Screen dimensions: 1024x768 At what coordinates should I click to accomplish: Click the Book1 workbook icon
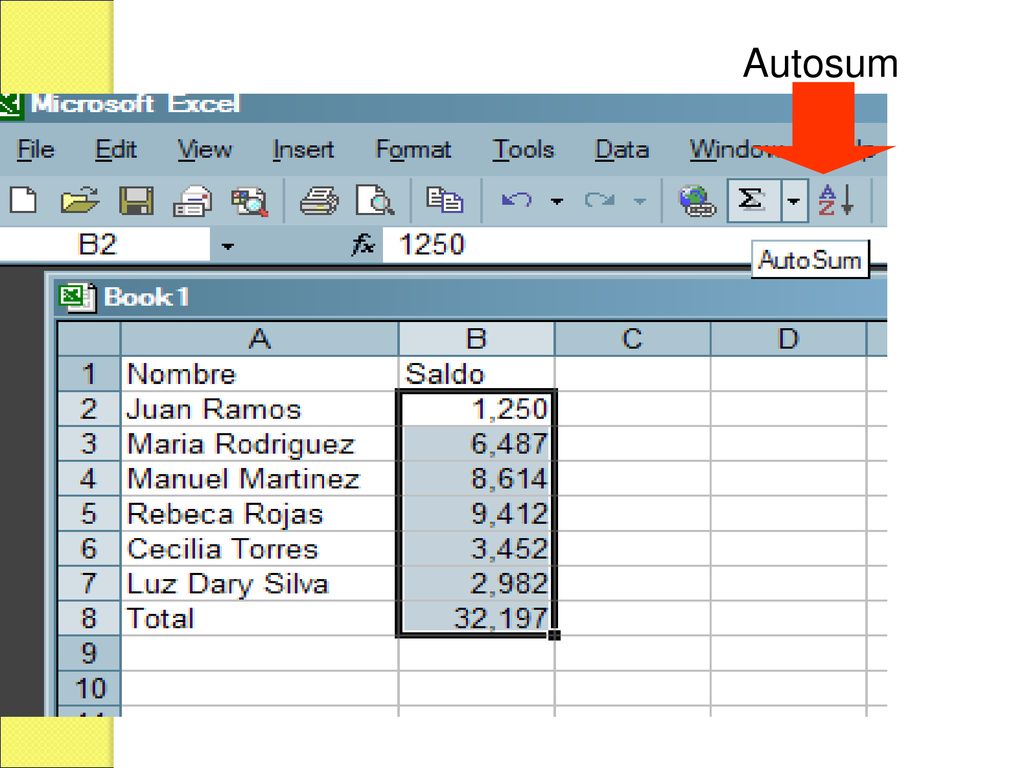pyautogui.click(x=77, y=297)
